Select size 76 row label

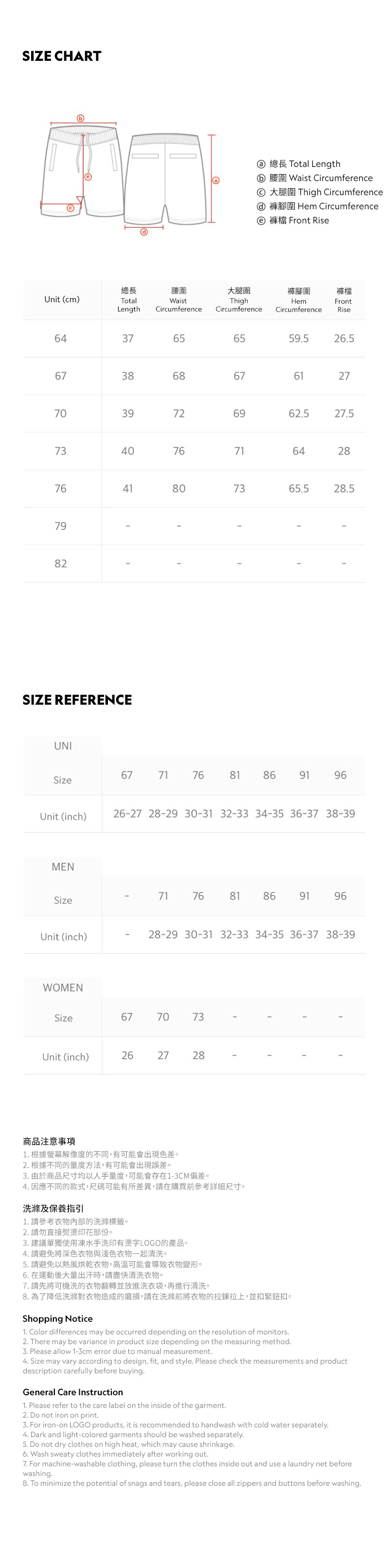point(61,489)
